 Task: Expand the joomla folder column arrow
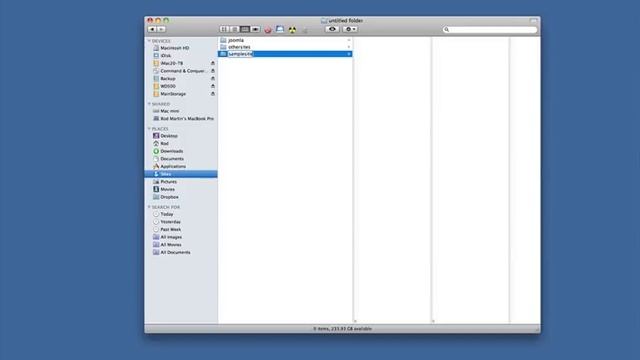coord(349,40)
